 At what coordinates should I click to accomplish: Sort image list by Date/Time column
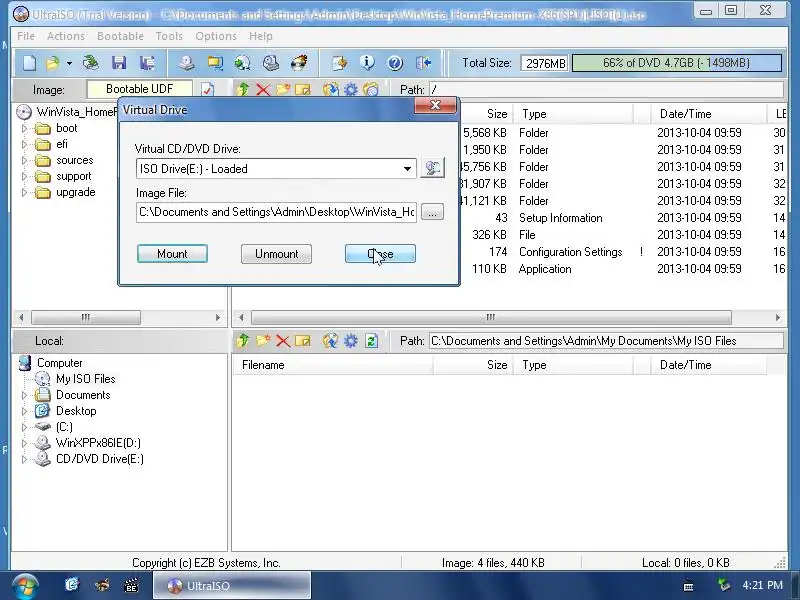709,114
